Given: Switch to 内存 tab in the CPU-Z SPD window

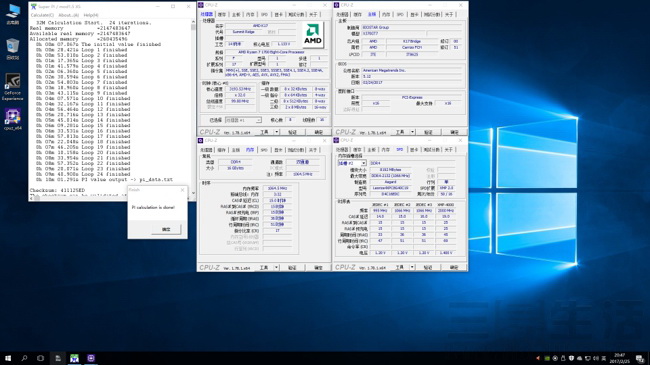Looking at the screenshot, I should point(386,150).
